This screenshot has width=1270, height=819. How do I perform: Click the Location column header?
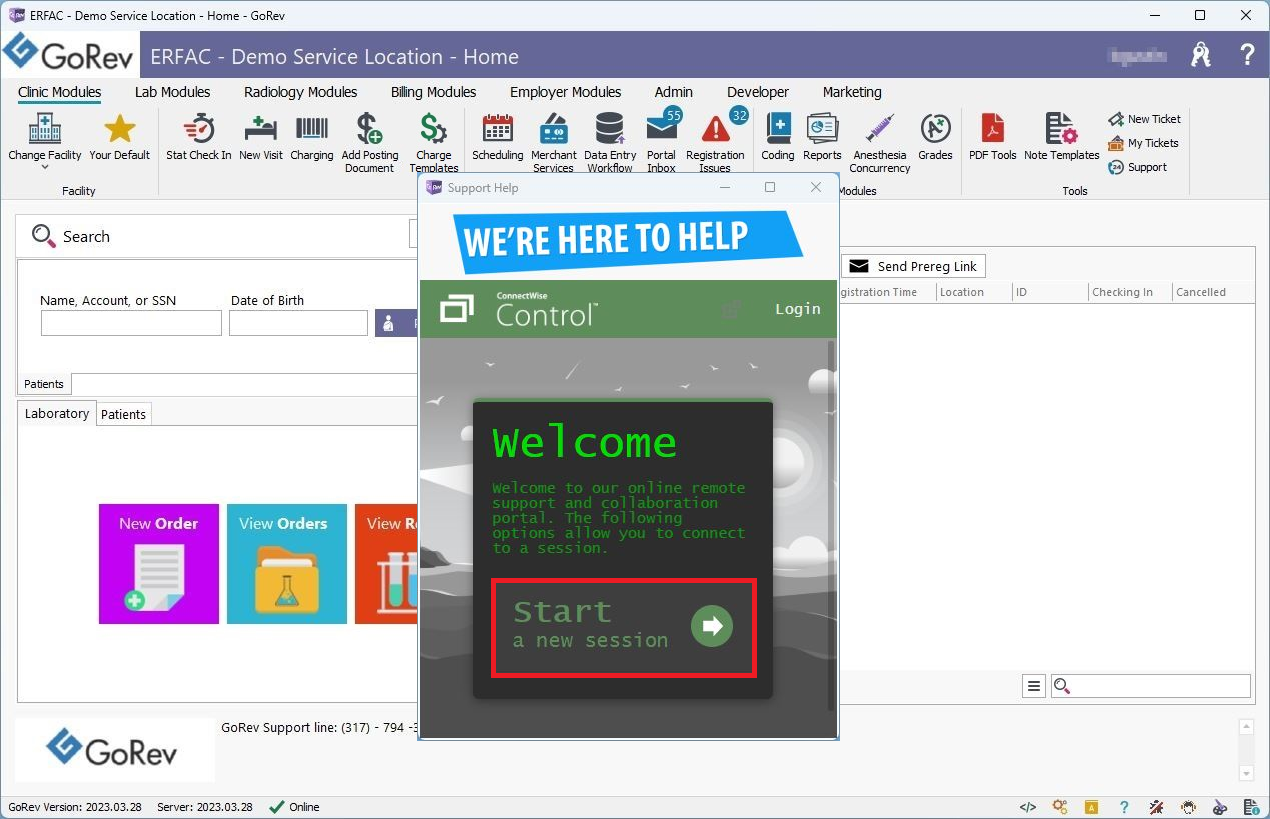pyautogui.click(x=973, y=292)
